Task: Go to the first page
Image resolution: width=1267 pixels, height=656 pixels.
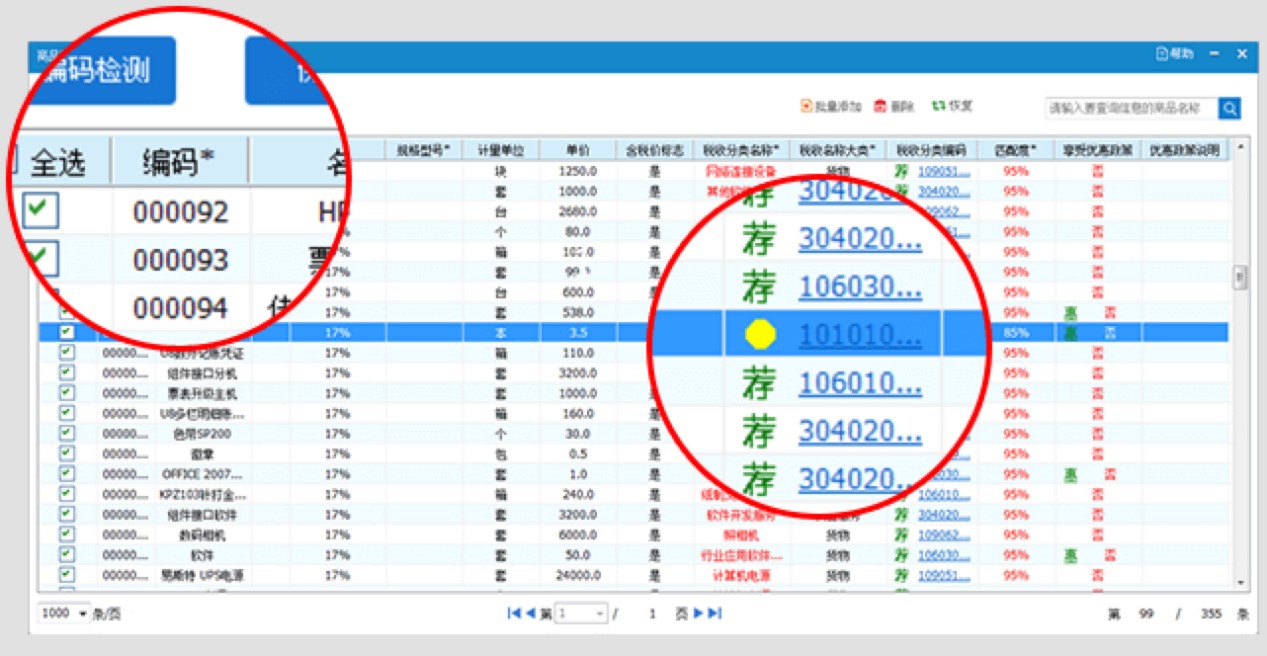Action: pos(514,613)
